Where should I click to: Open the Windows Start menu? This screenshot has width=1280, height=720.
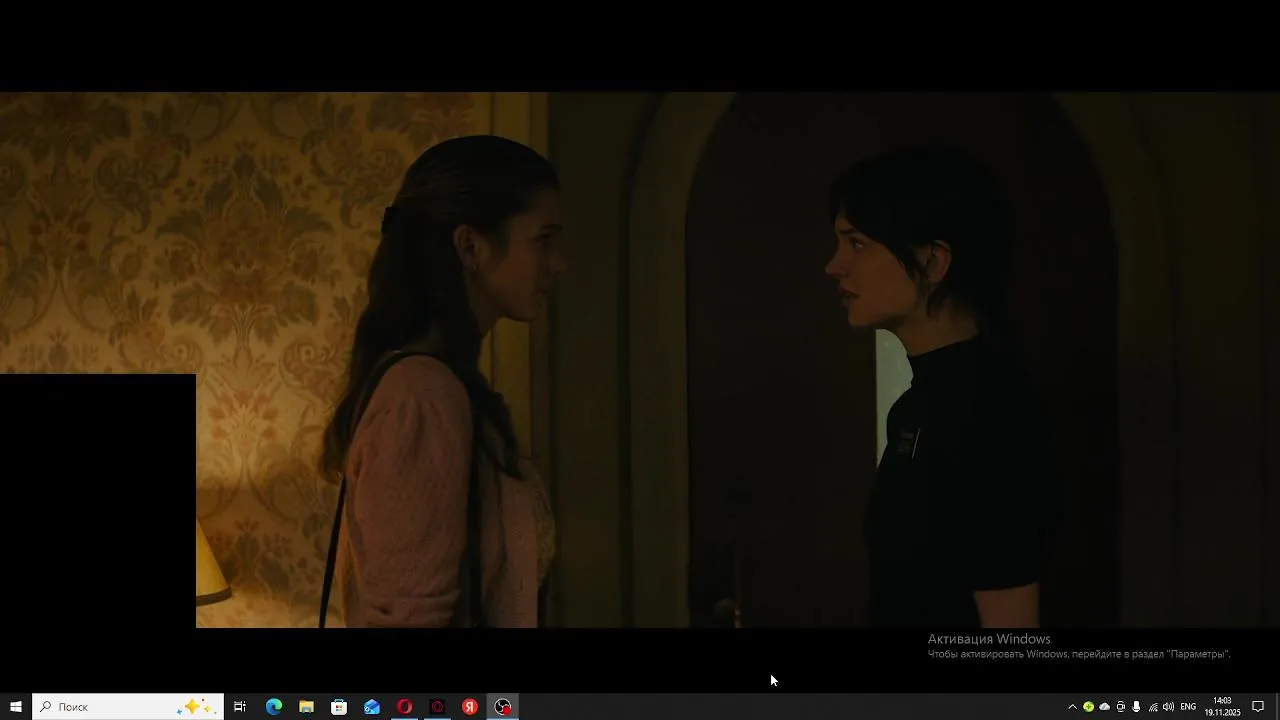[16, 707]
